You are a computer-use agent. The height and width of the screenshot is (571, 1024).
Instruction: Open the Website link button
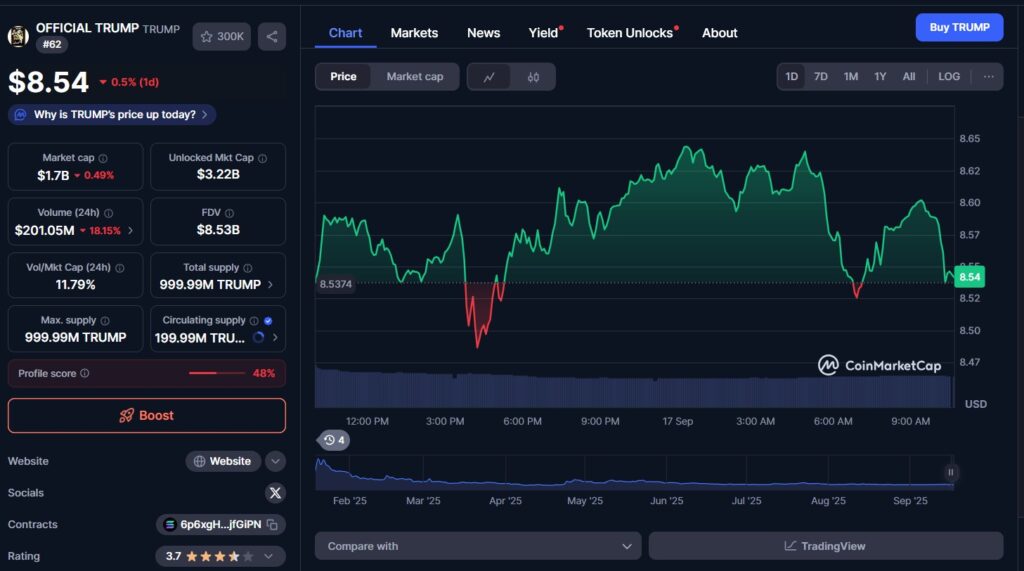pyautogui.click(x=223, y=461)
